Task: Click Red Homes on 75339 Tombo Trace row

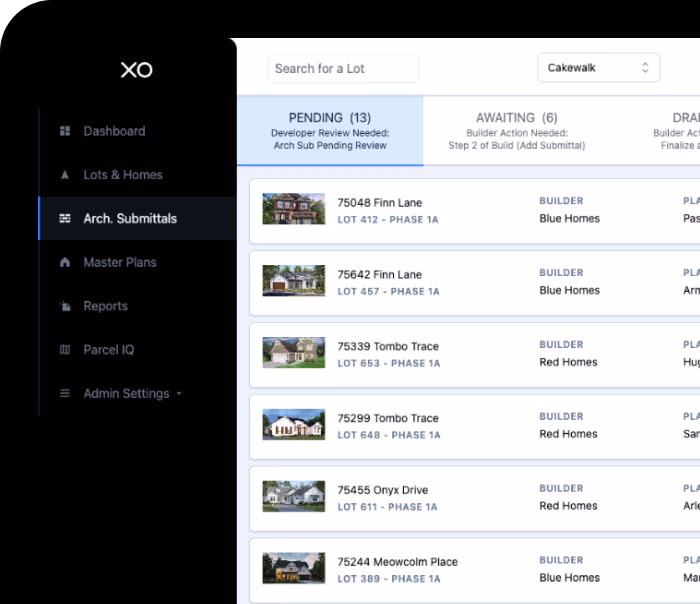Action: click(568, 362)
